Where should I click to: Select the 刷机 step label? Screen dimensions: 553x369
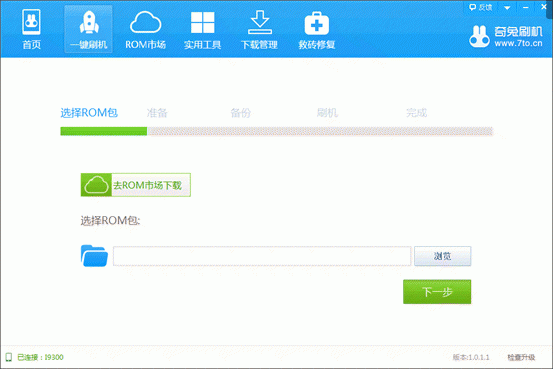click(327, 113)
